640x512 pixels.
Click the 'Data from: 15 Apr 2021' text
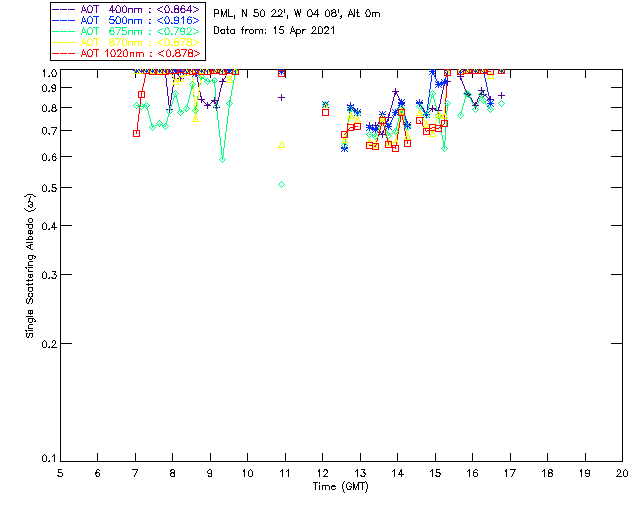pyautogui.click(x=275, y=31)
